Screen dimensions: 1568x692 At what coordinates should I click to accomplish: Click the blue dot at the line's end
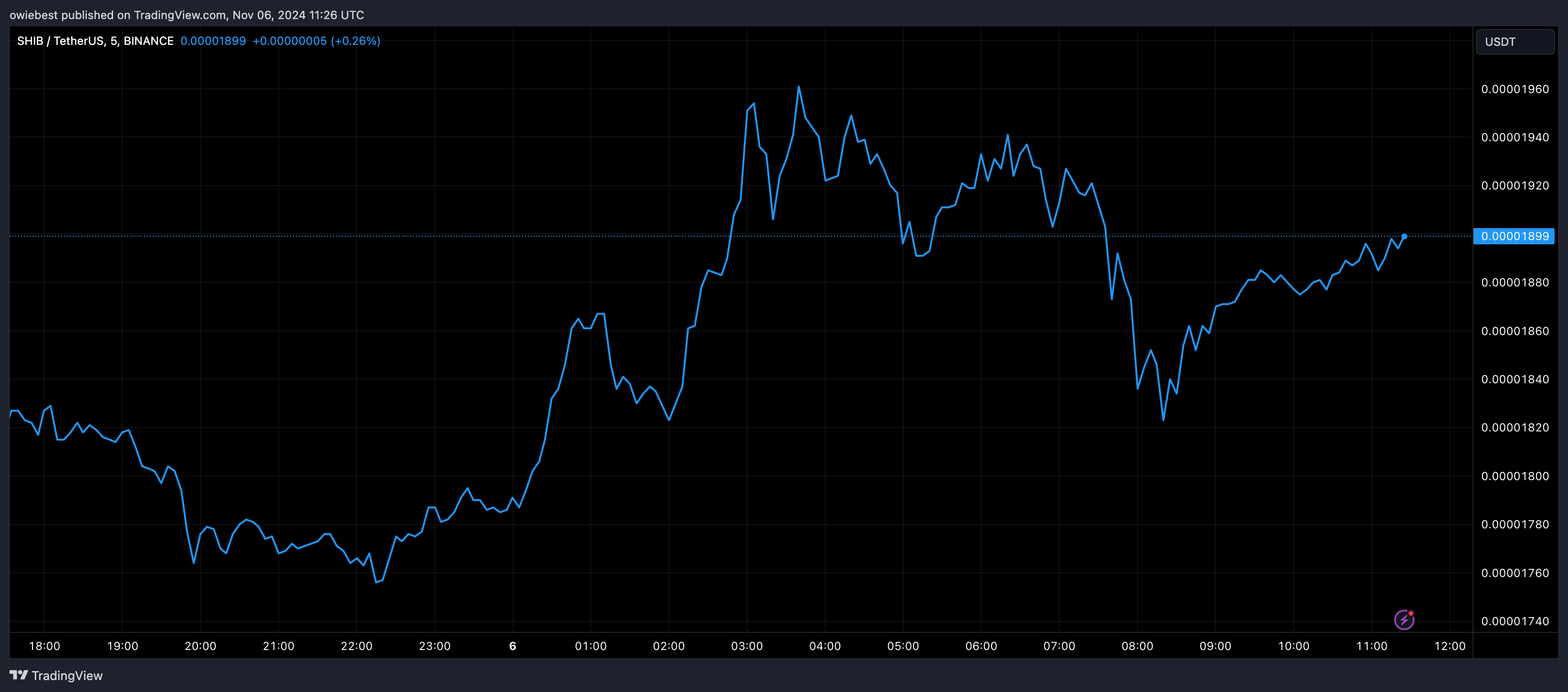(x=1404, y=236)
